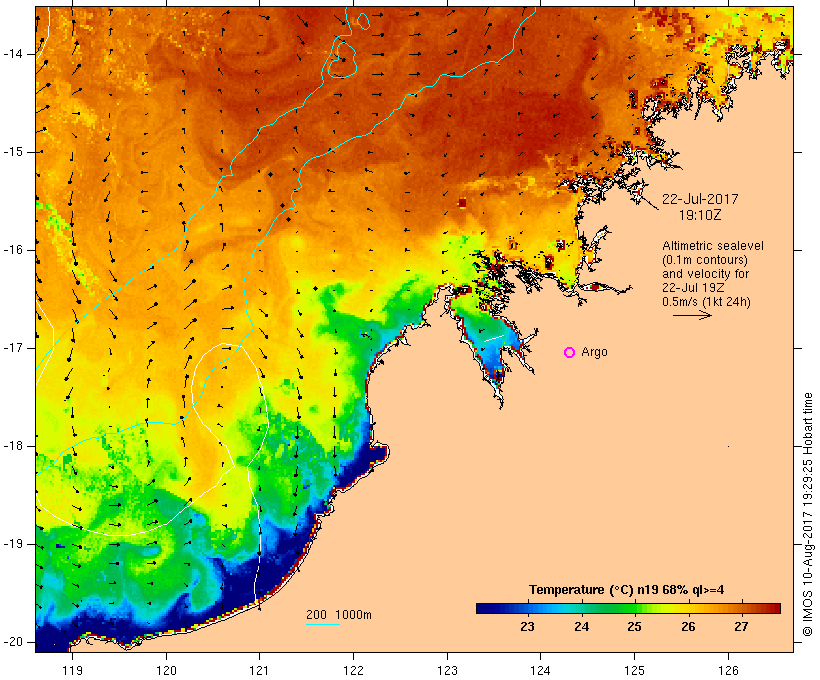Click the magenta Argo float marker circle
Screen dimensions: 820x680
(x=570, y=353)
